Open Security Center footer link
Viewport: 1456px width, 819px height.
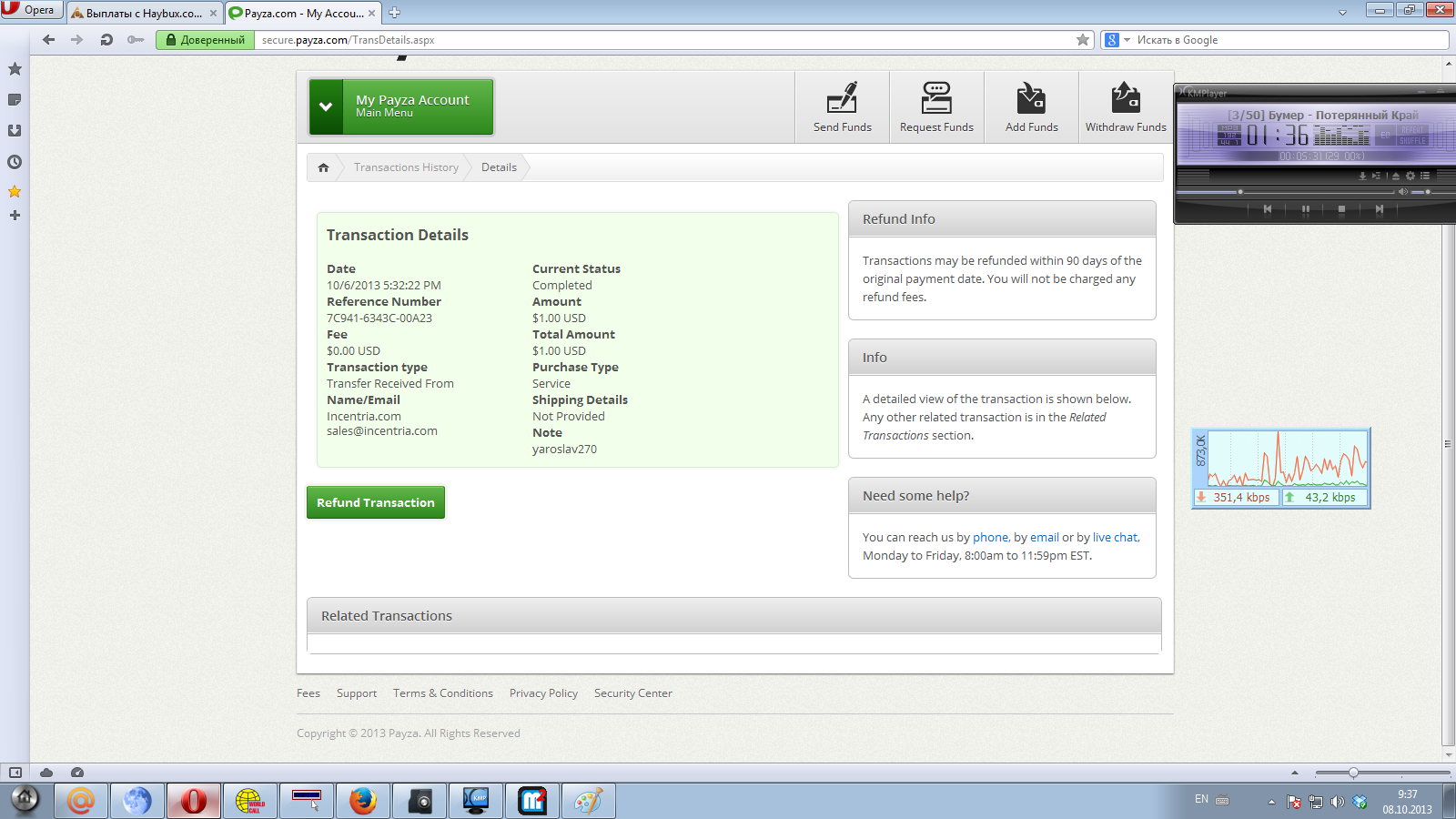[633, 693]
